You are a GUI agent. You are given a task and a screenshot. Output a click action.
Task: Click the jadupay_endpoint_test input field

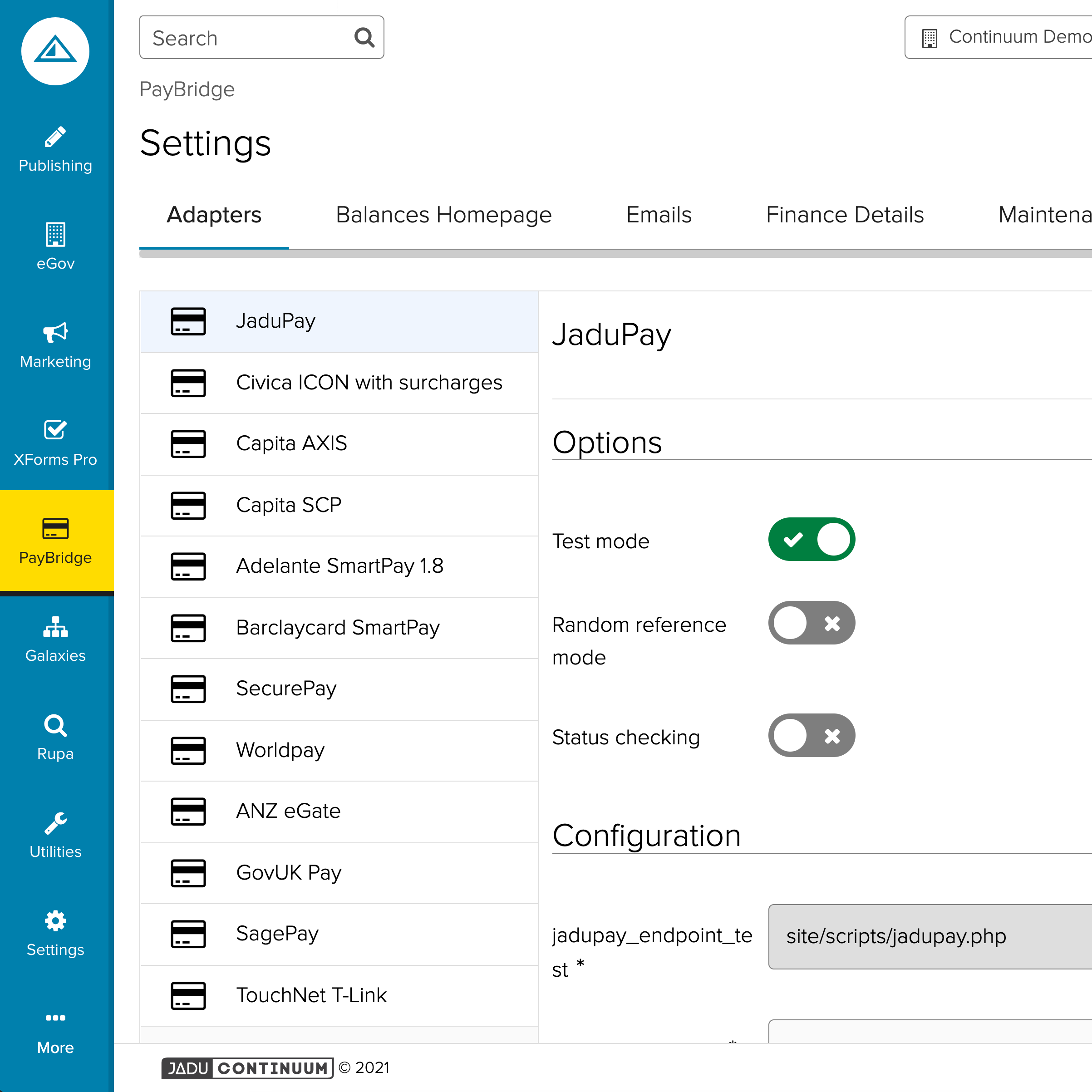[x=930, y=937]
